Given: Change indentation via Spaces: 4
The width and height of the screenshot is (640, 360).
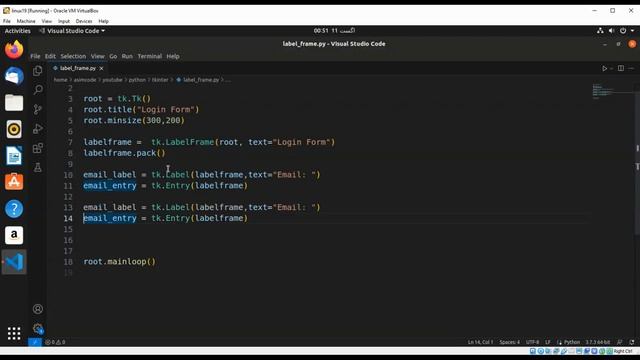Looking at the screenshot, I should click(509, 342).
